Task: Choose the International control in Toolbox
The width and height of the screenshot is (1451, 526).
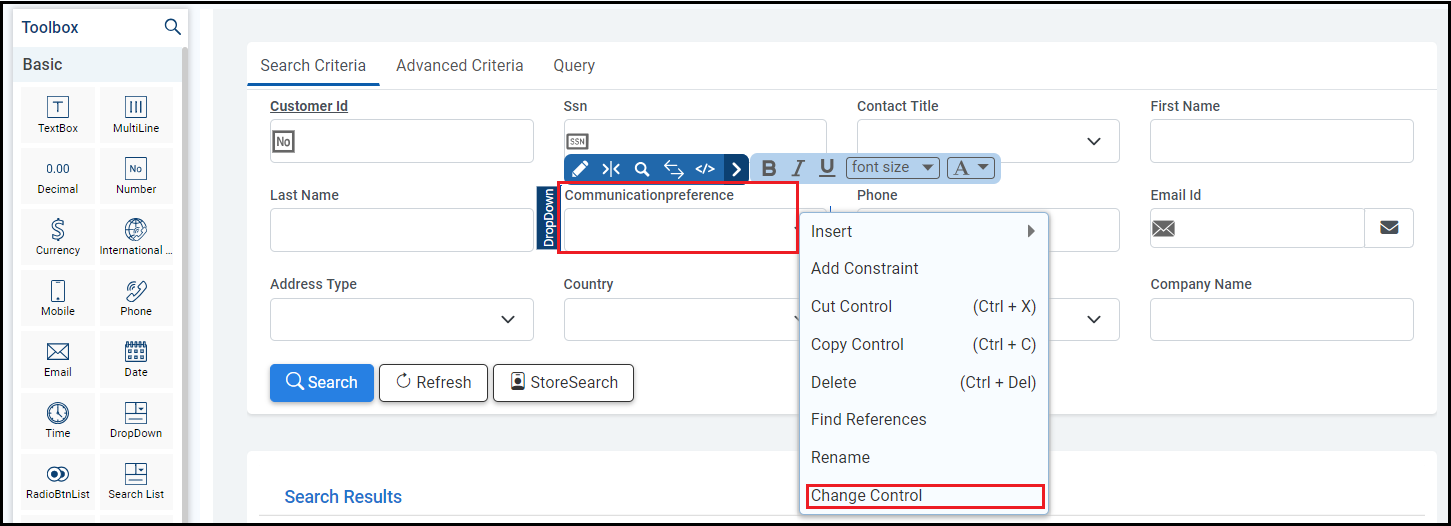Action: [136, 237]
